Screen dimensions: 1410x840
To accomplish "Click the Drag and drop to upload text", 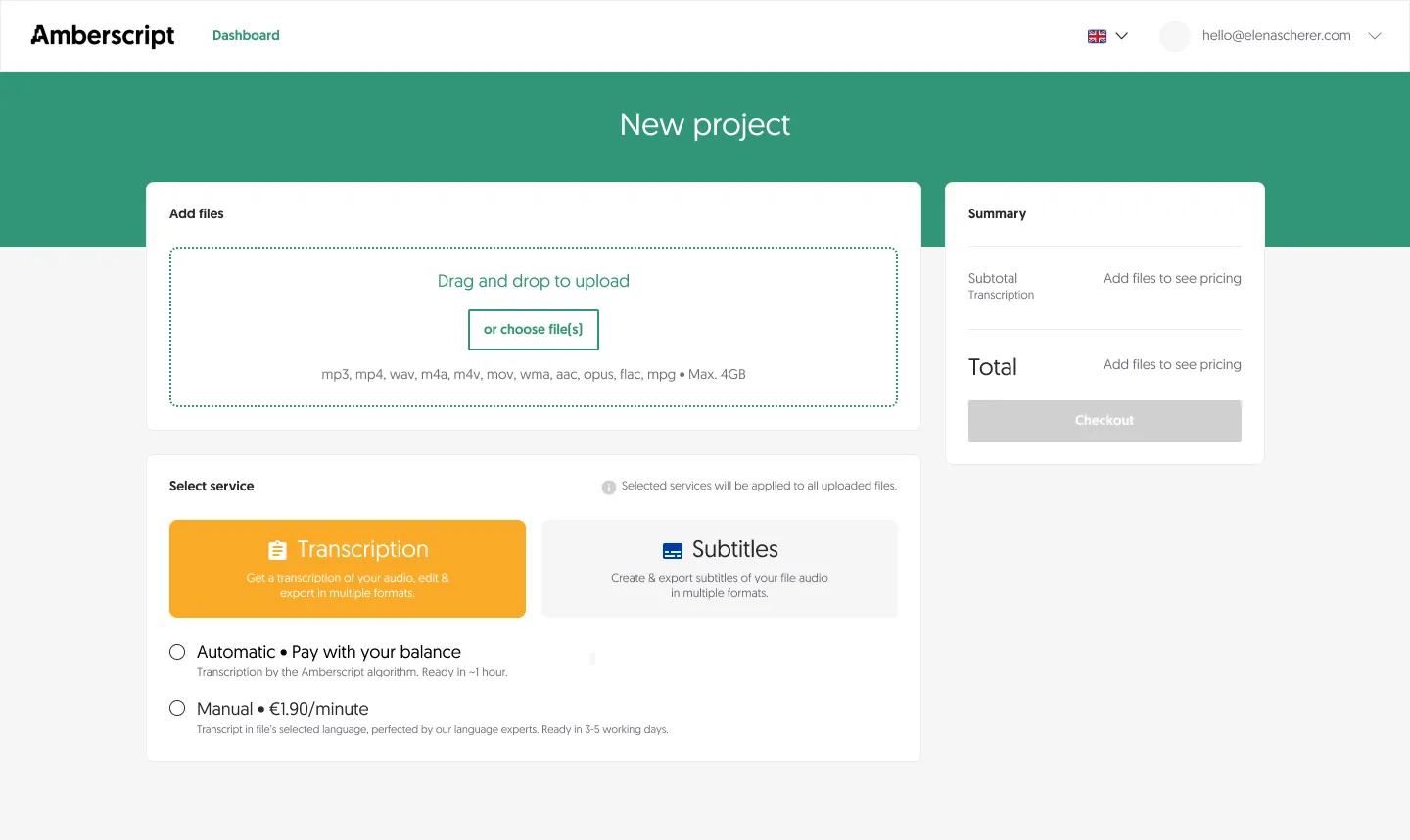I will coord(534,281).
